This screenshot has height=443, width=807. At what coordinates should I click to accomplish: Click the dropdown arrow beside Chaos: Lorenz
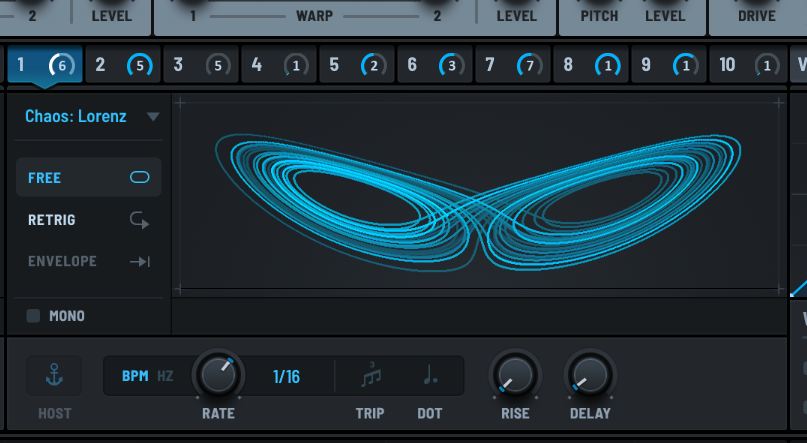click(x=153, y=117)
